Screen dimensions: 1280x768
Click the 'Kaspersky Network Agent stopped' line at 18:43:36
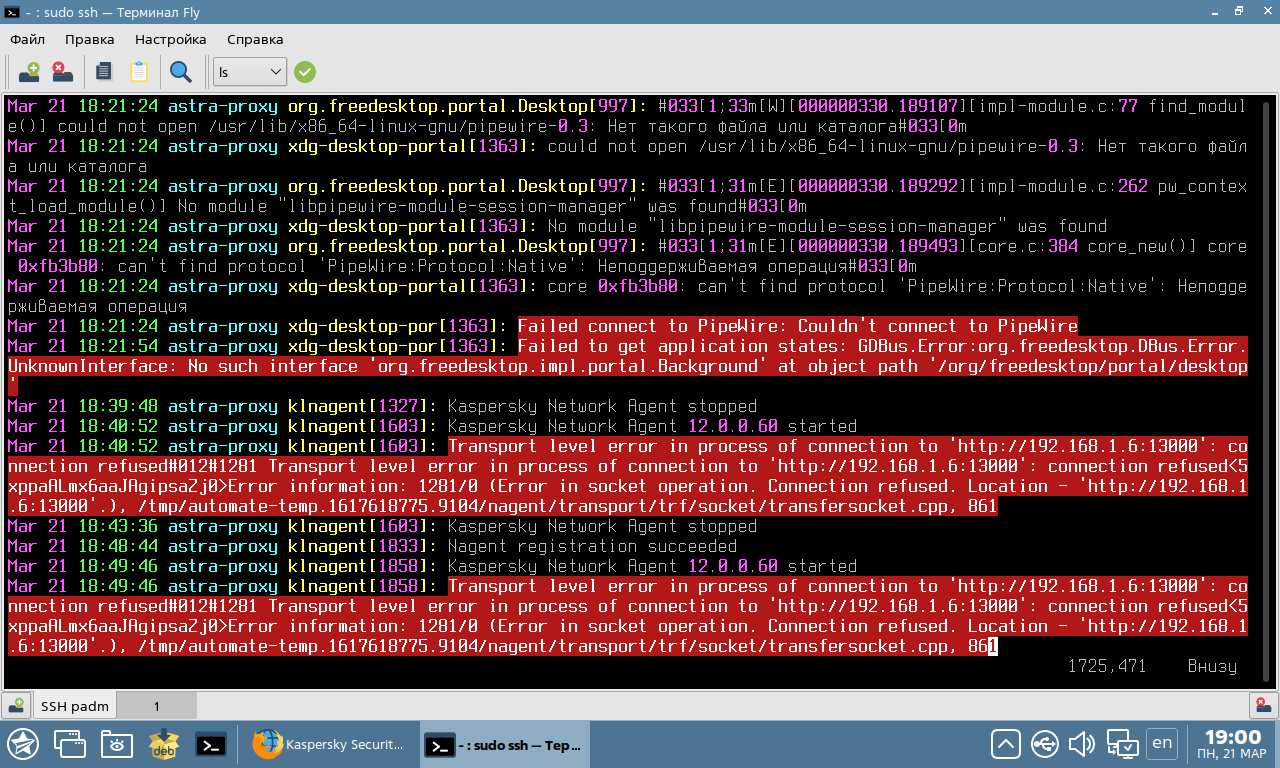[602, 526]
